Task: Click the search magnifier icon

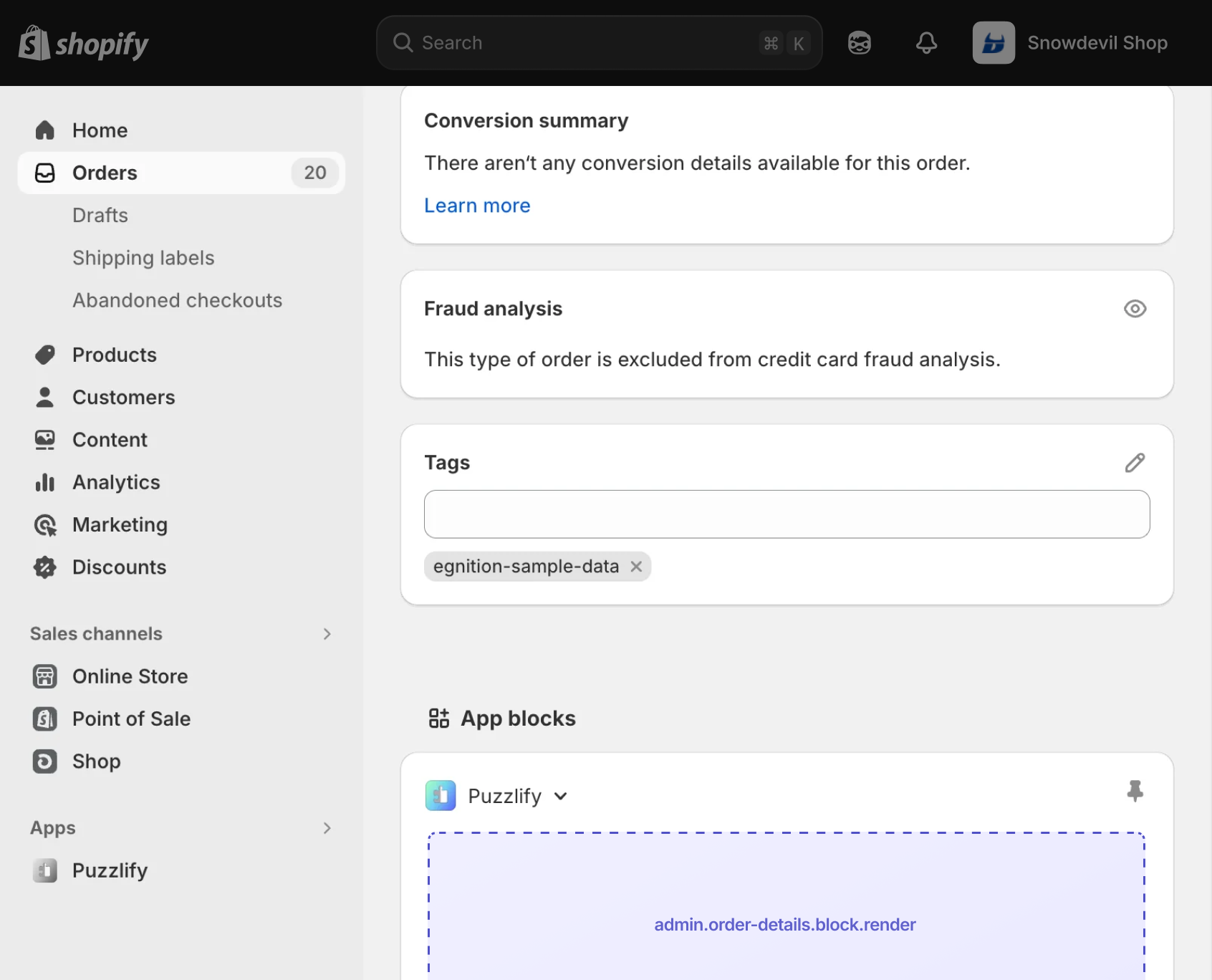Action: pos(403,43)
